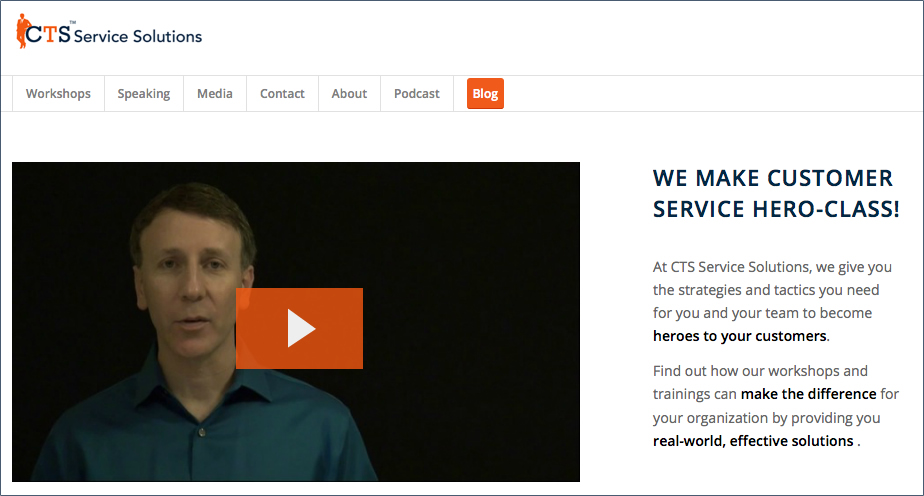
Task: Click the bold heroes to your customers text
Action: pos(740,336)
